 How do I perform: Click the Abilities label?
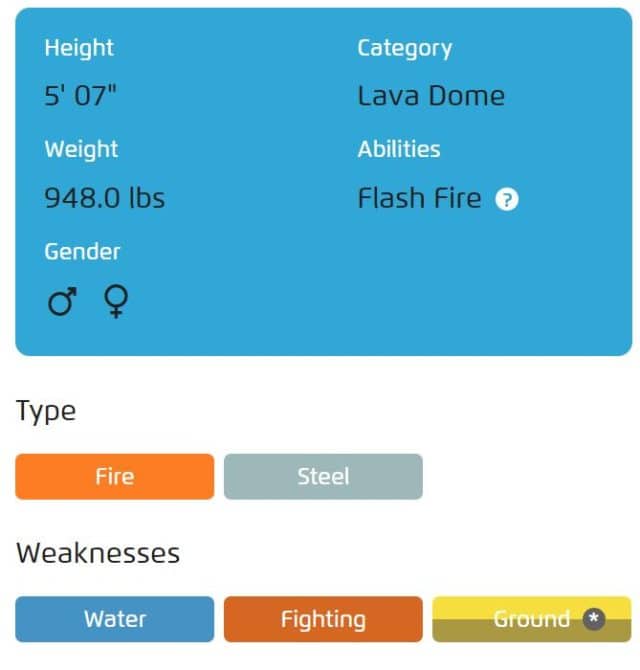click(x=399, y=150)
